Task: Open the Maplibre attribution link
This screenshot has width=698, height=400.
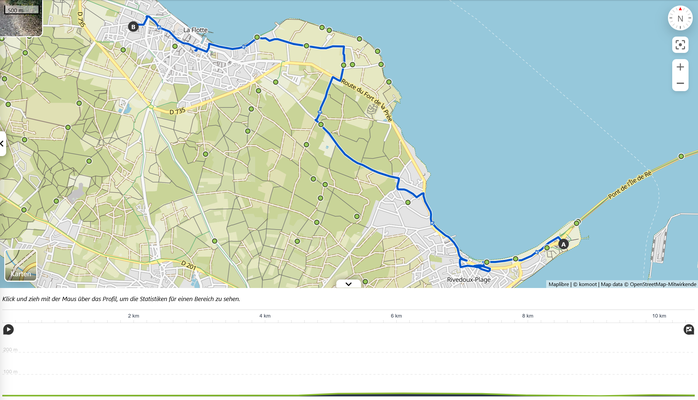Action: click(558, 284)
